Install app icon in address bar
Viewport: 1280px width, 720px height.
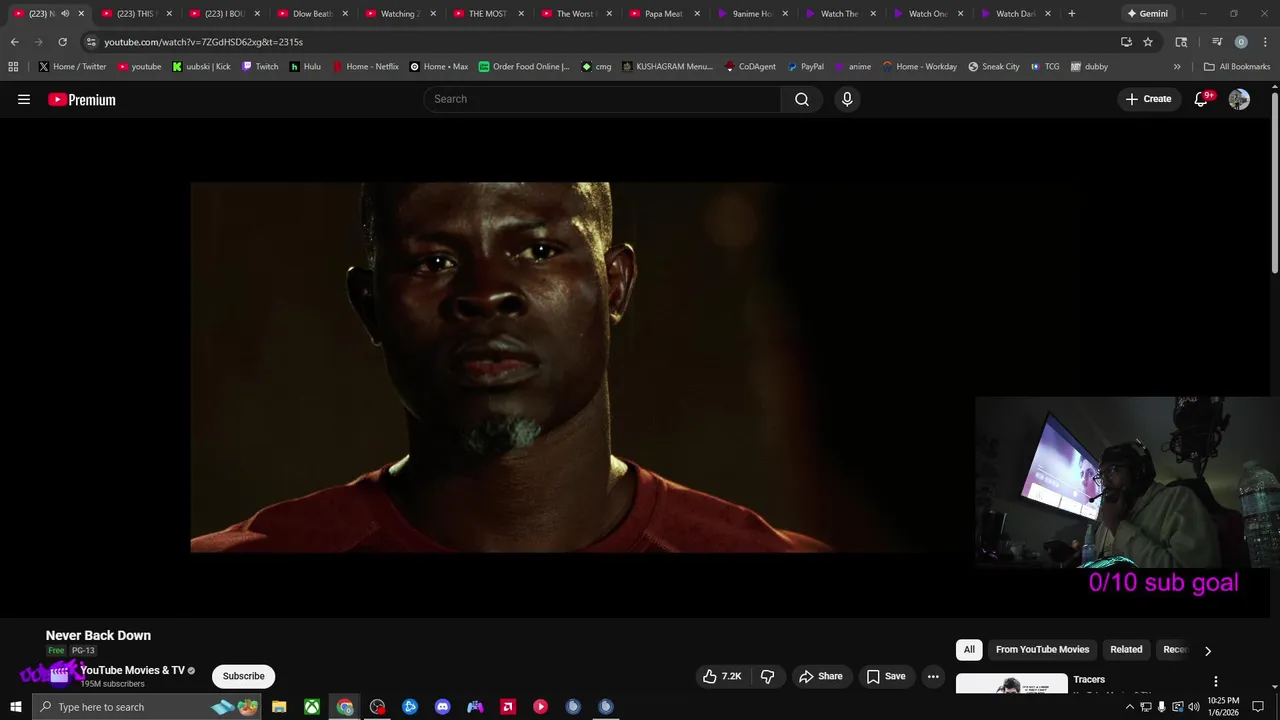[x=1126, y=42]
